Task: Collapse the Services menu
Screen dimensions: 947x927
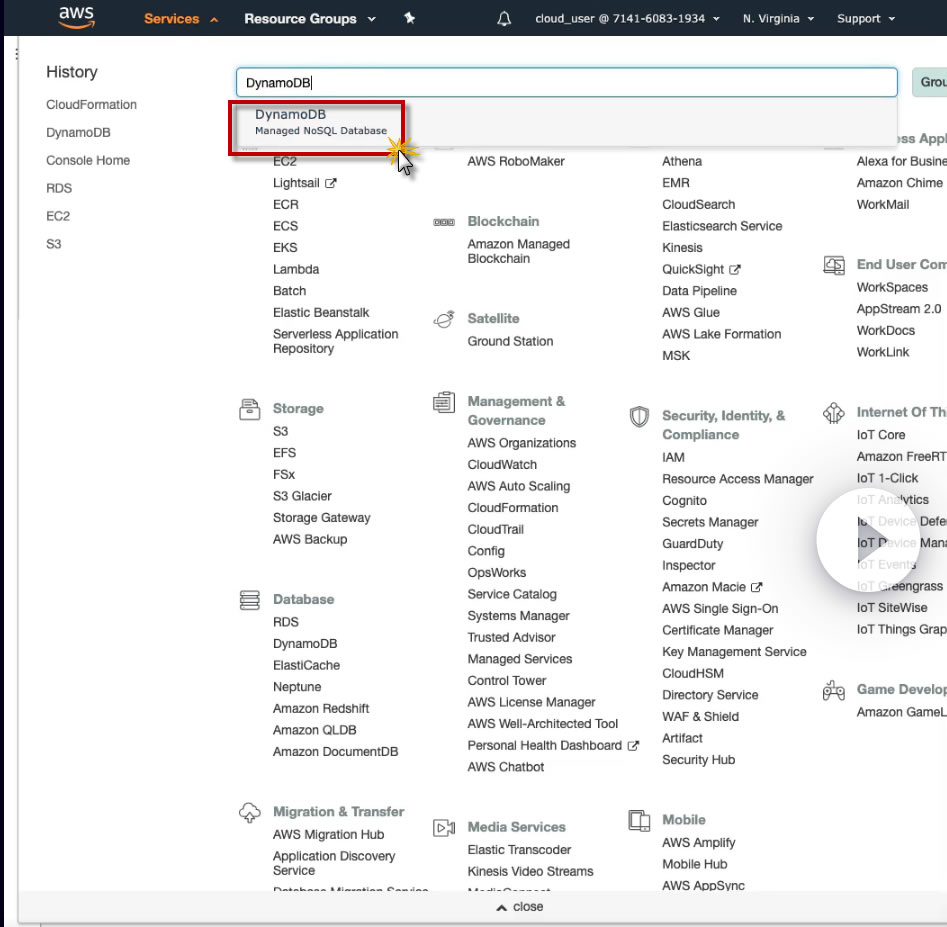Action: coord(181,19)
